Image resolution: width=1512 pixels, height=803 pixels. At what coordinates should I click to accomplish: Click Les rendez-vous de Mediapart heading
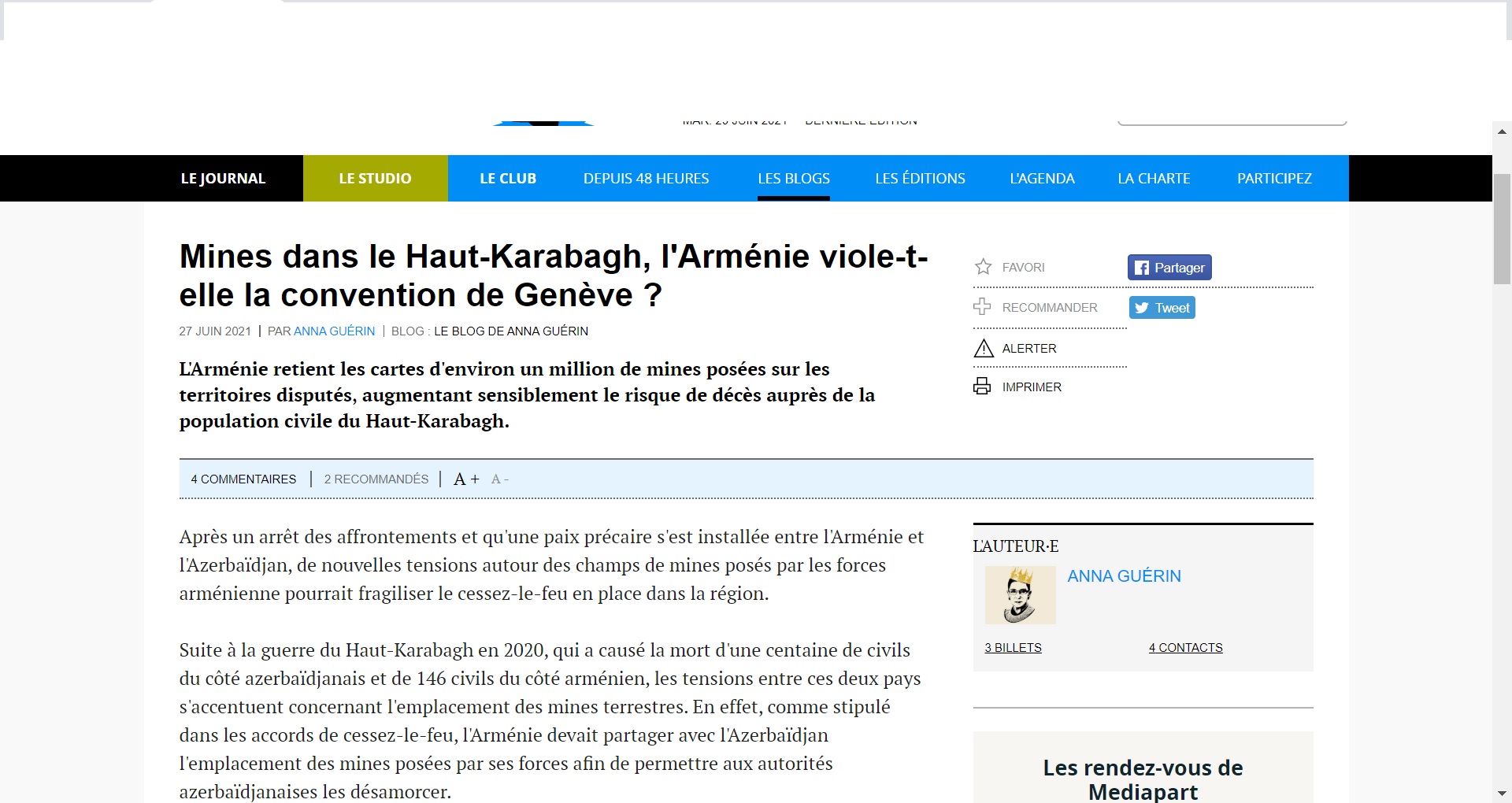tap(1143, 779)
